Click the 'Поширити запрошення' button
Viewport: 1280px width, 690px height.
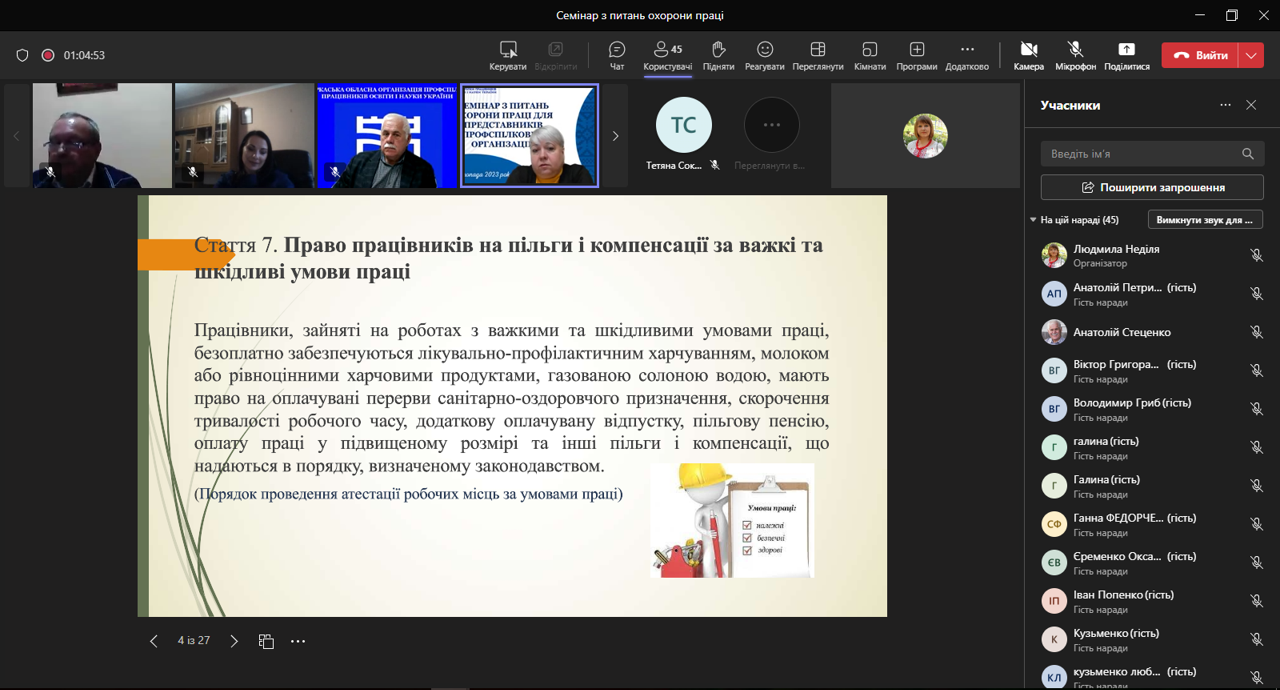point(1152,187)
